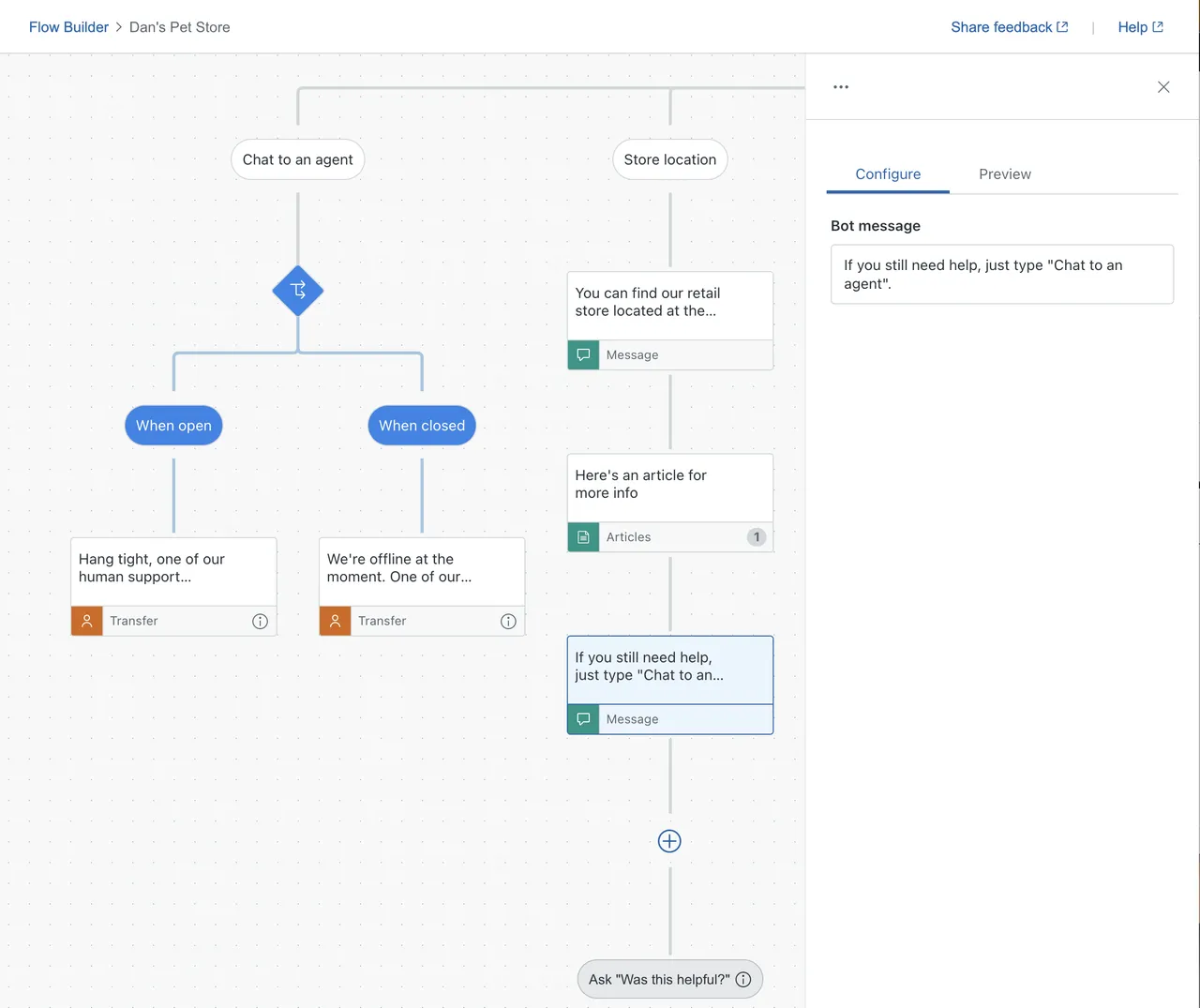Click the green Articles step icon

(583, 537)
